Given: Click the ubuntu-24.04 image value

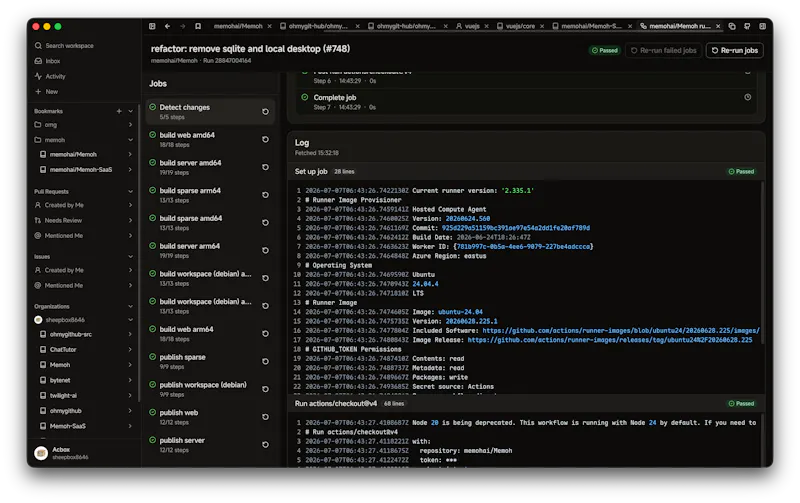Looking at the screenshot, I should [x=460, y=312].
